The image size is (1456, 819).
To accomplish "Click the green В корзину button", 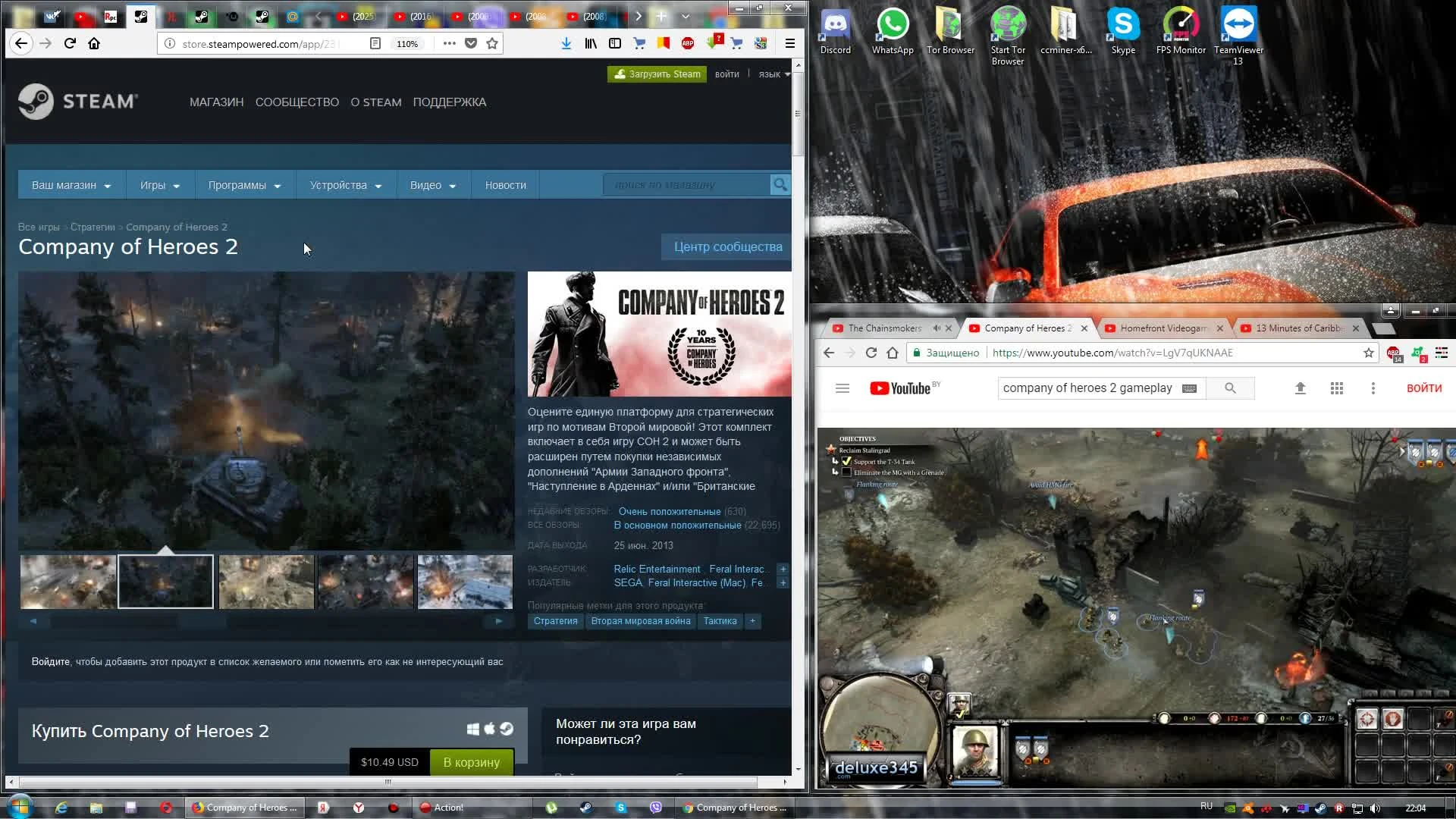I will 471,762.
